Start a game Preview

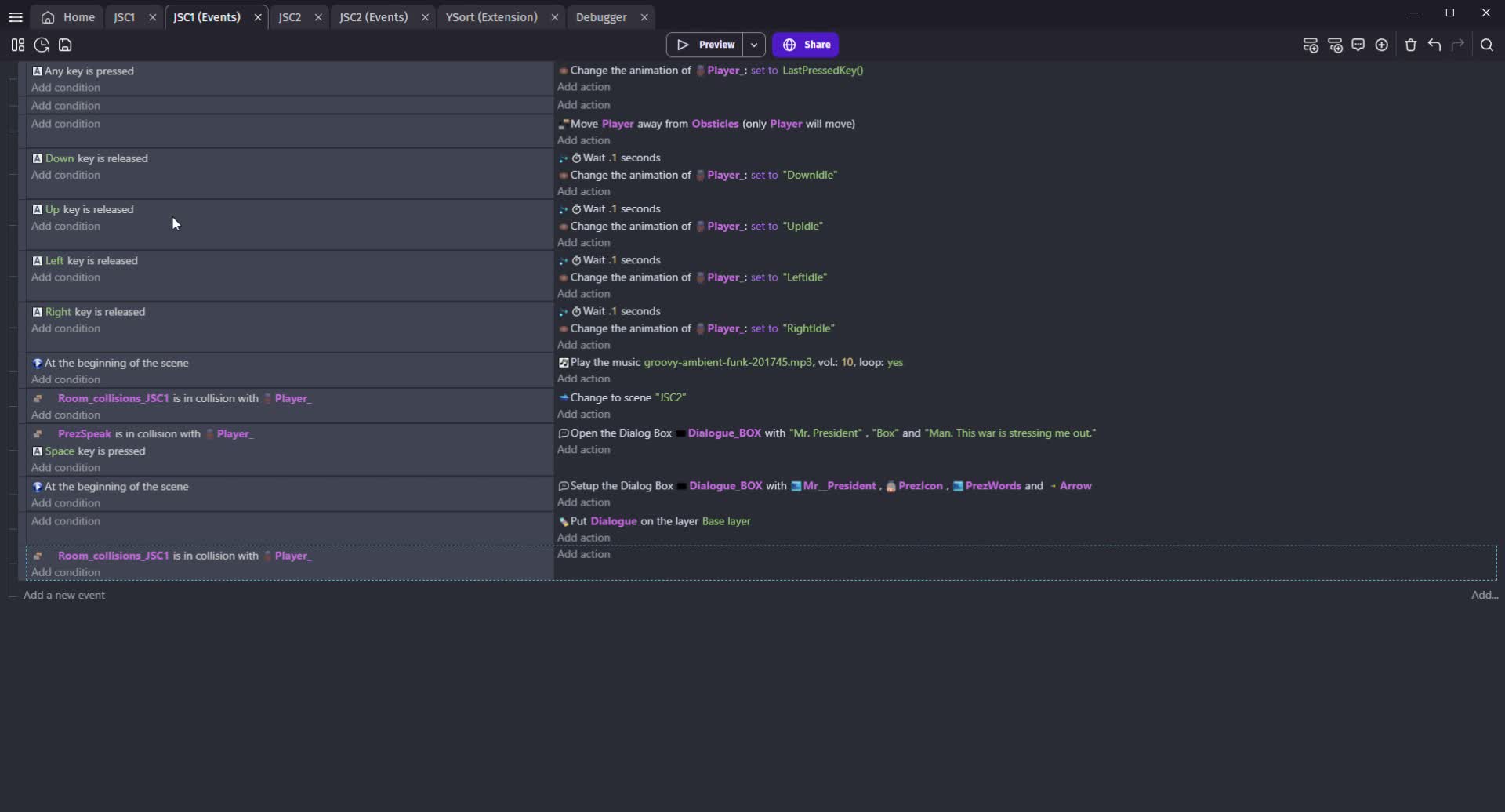pyautogui.click(x=708, y=45)
